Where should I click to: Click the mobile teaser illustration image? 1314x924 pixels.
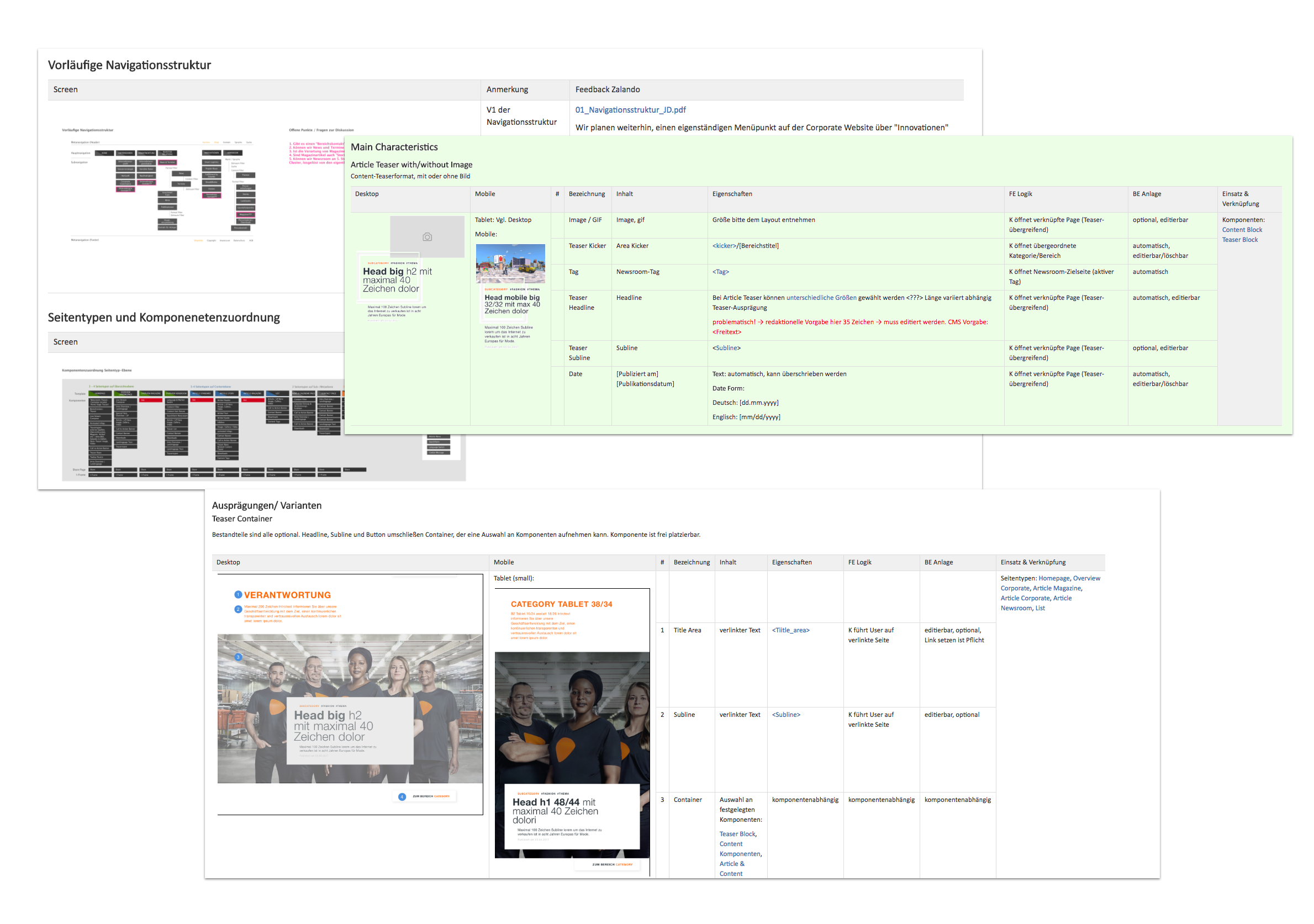(510, 263)
